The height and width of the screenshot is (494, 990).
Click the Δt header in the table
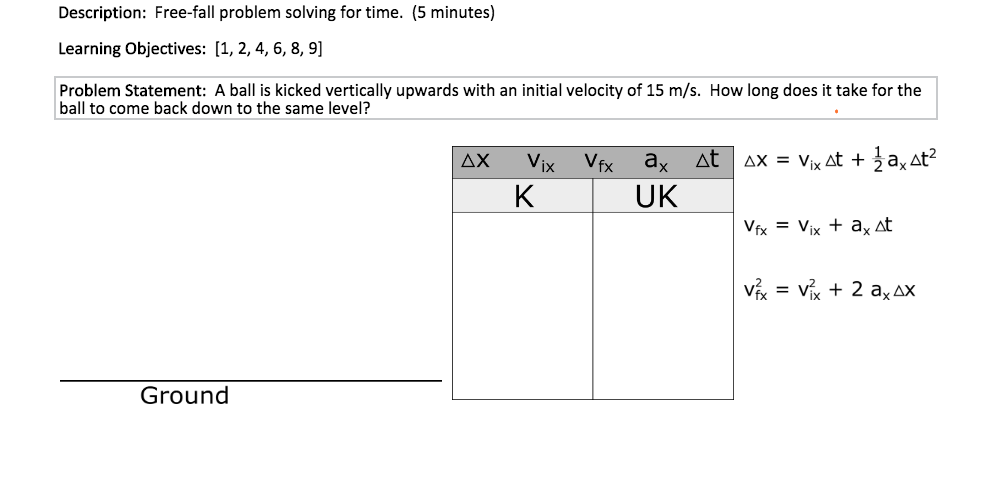(x=708, y=160)
